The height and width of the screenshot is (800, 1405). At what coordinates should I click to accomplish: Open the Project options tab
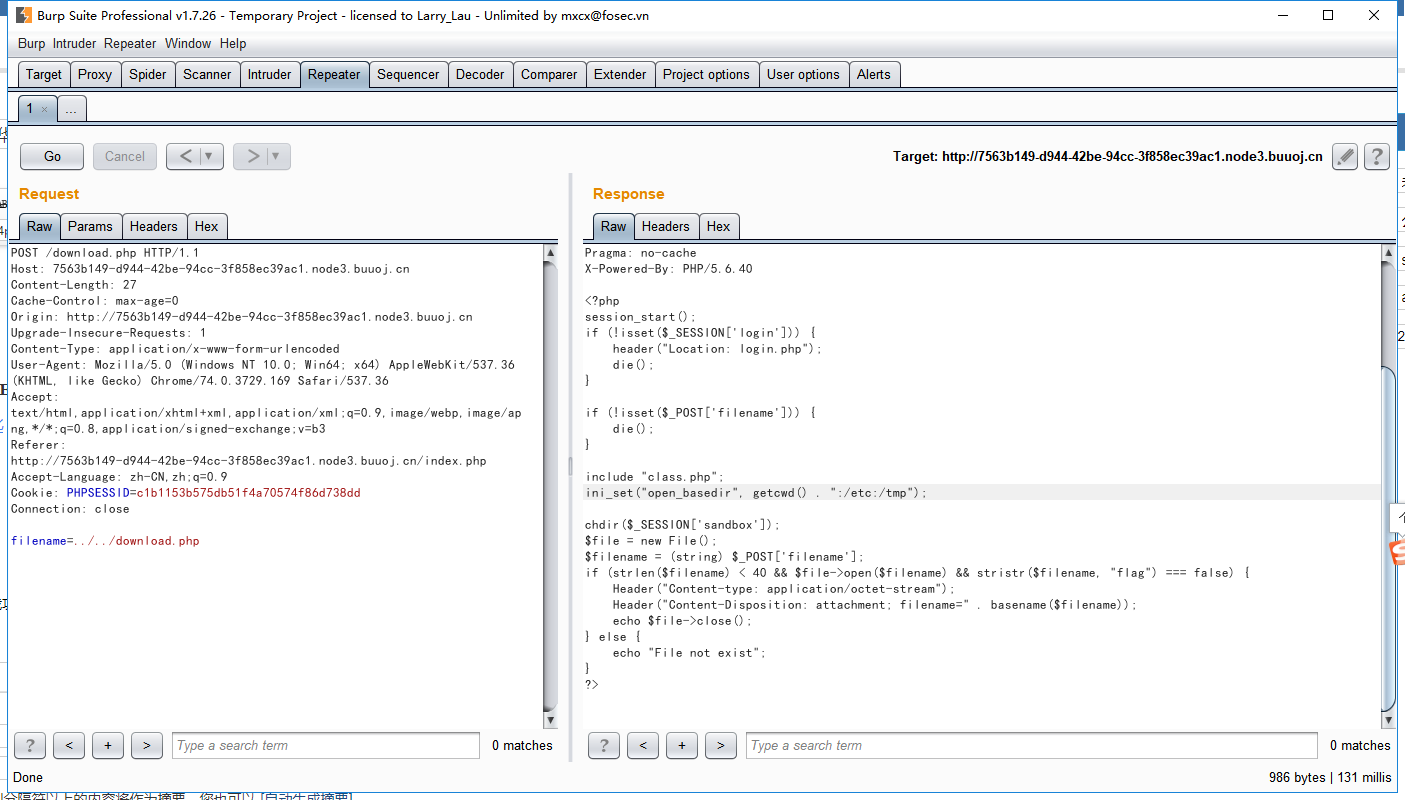(706, 74)
